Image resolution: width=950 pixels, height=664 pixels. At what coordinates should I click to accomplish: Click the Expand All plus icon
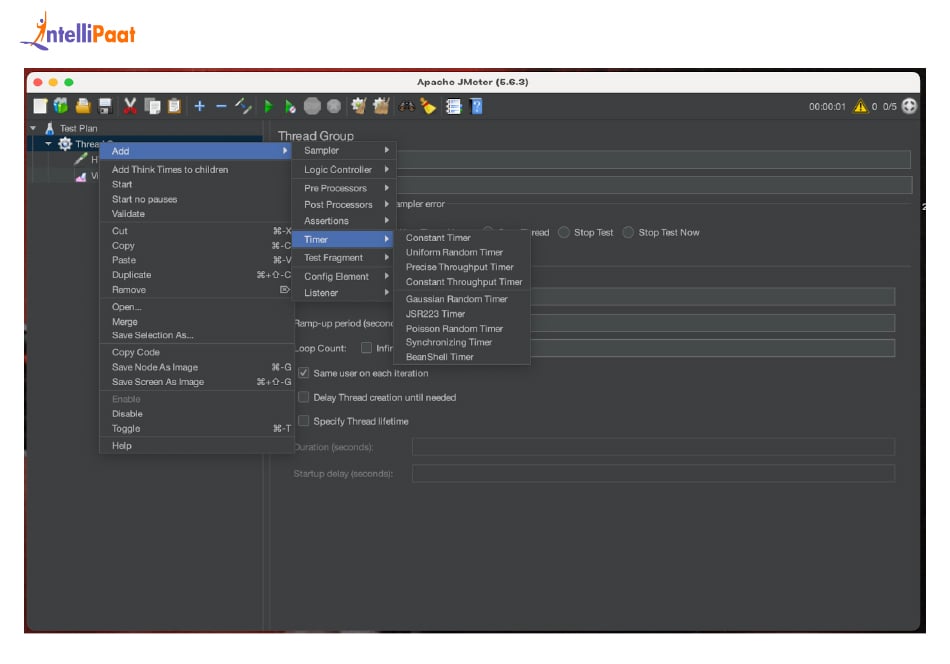point(199,107)
